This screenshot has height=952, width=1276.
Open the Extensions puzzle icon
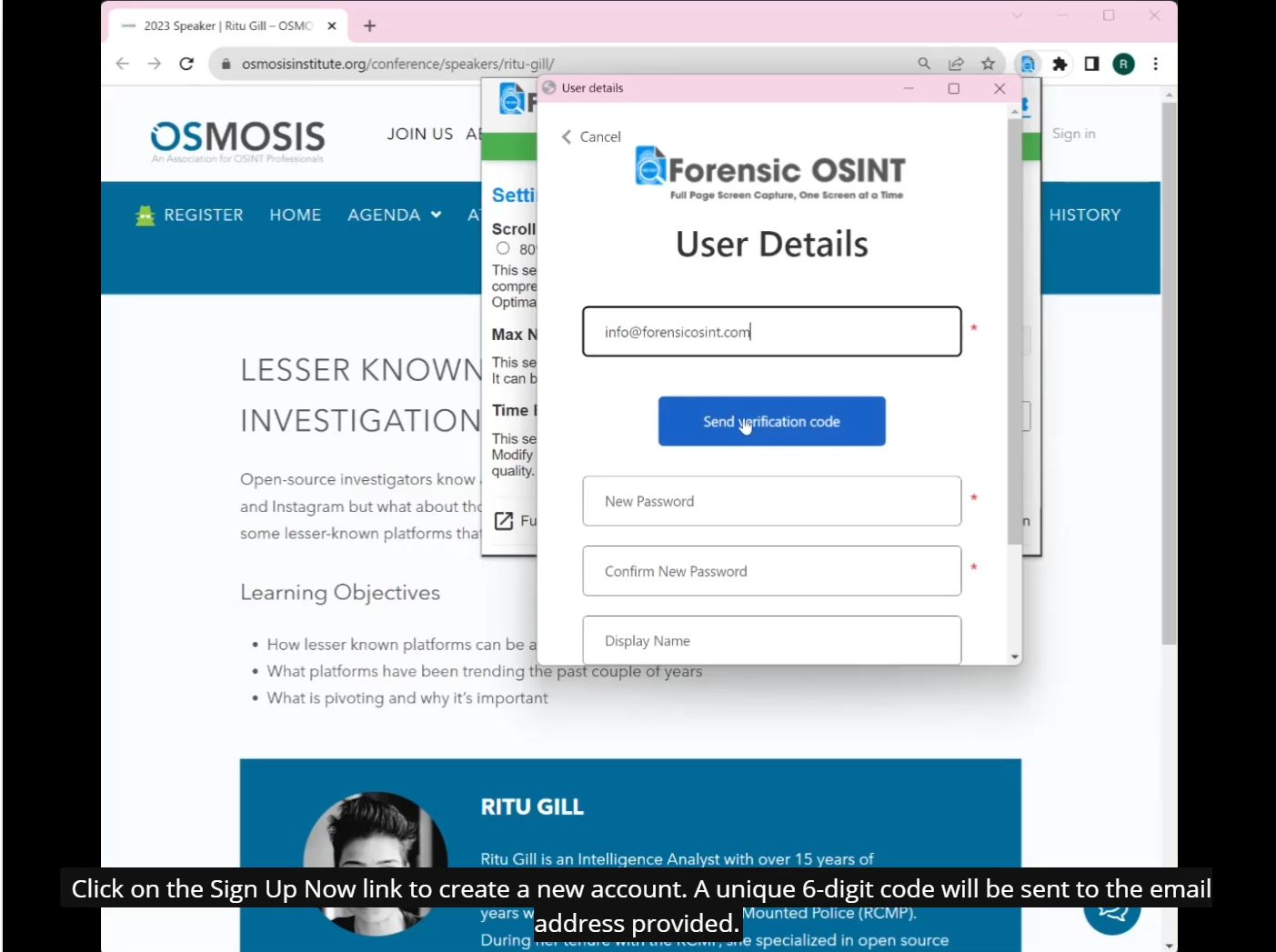point(1060,64)
